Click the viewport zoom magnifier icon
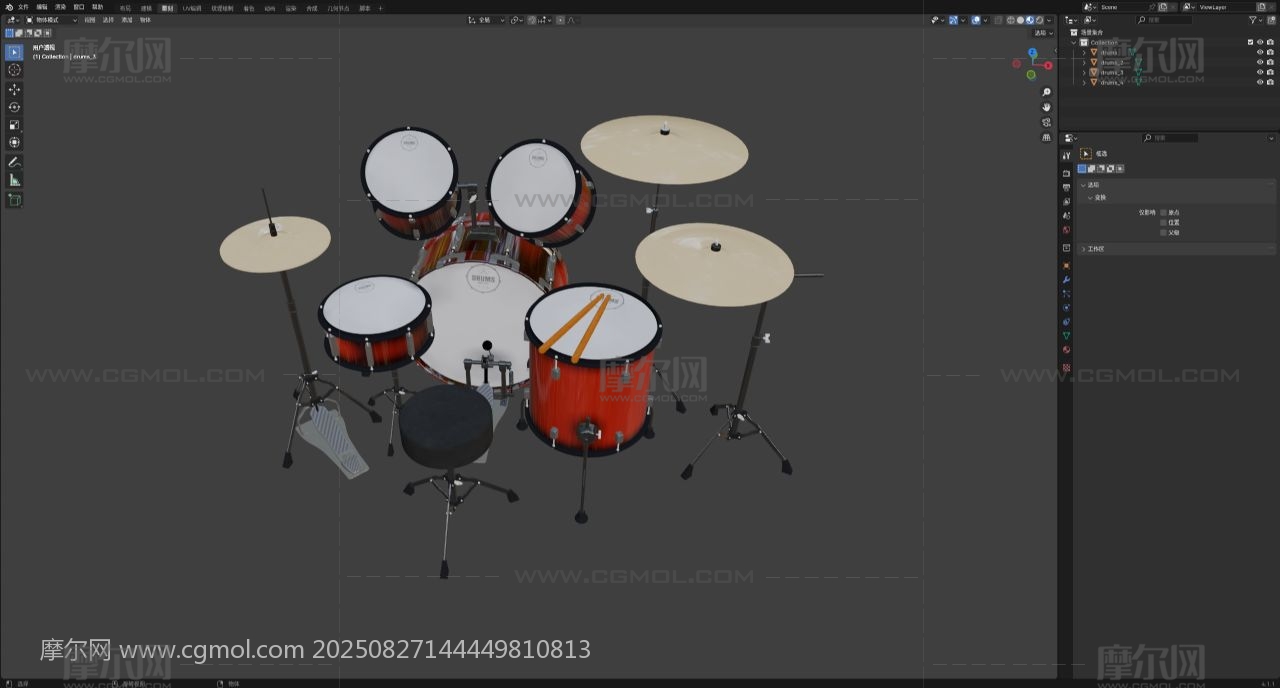The height and width of the screenshot is (688, 1280). tap(1046, 92)
